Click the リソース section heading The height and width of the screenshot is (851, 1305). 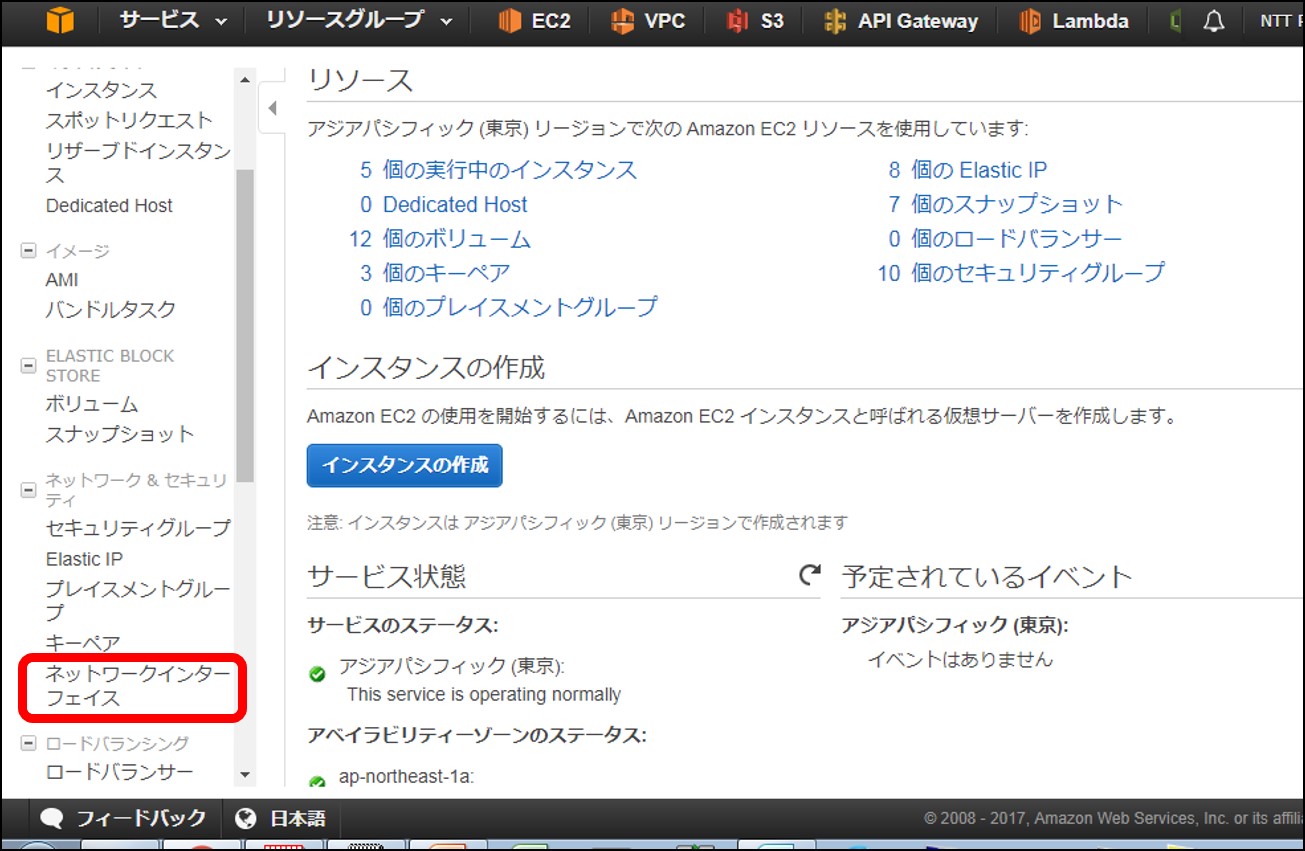[x=360, y=80]
